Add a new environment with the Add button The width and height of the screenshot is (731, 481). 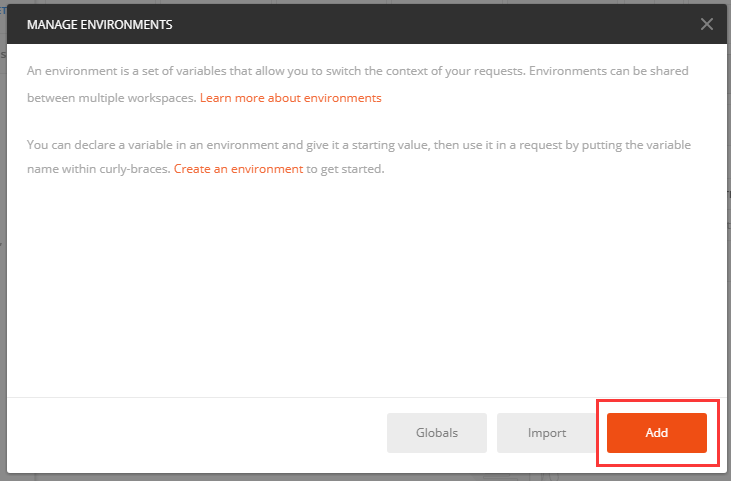[x=656, y=433]
